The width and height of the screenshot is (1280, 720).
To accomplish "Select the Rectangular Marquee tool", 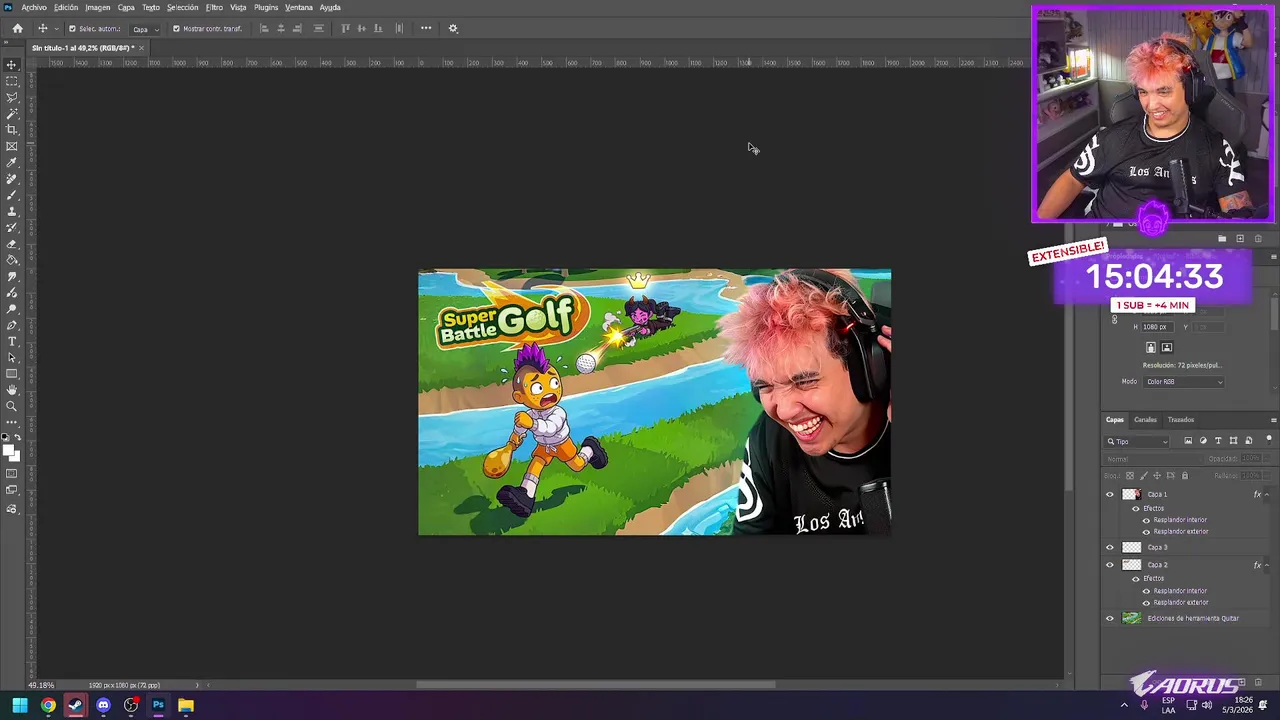I will coord(12,80).
